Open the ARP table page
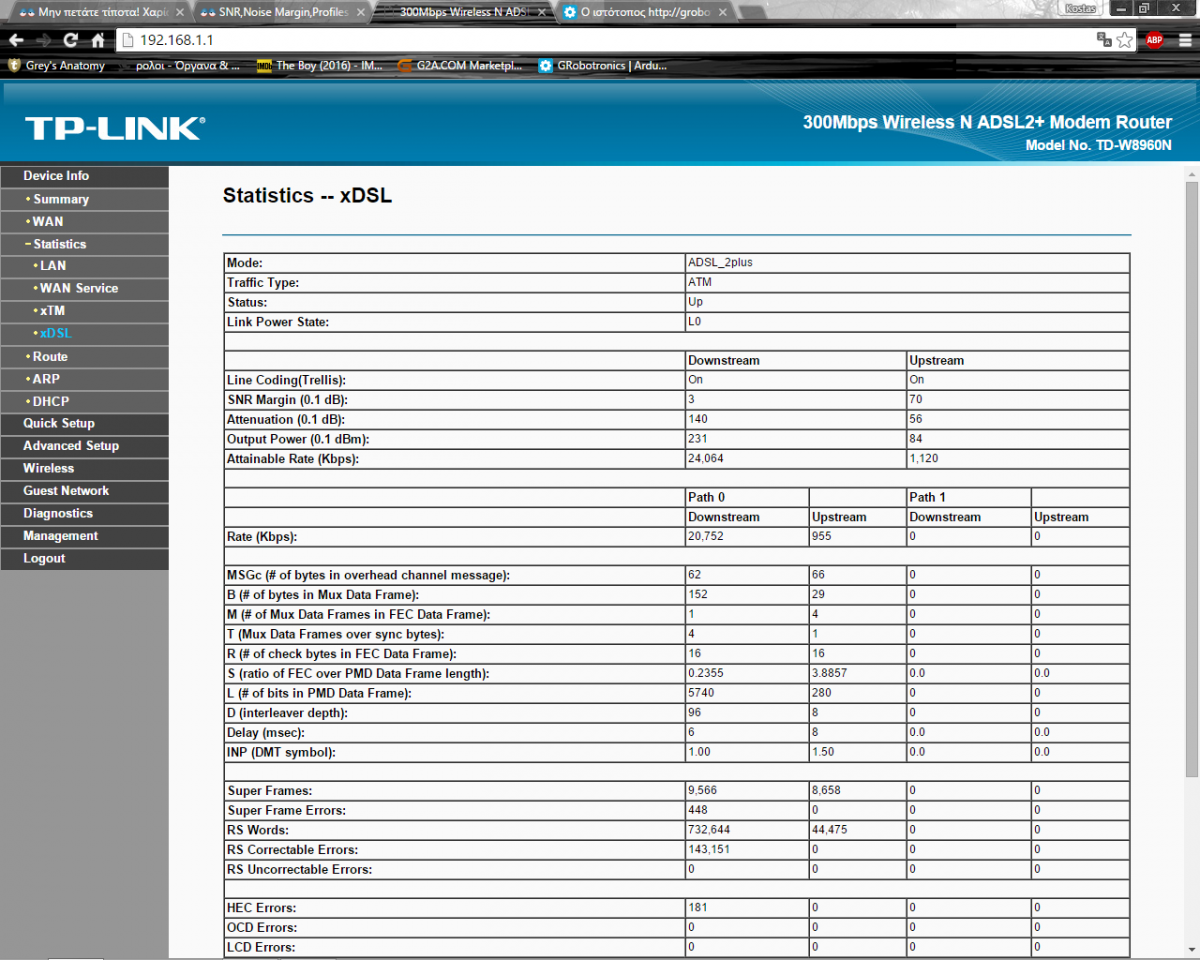1200x960 pixels. 84,379
